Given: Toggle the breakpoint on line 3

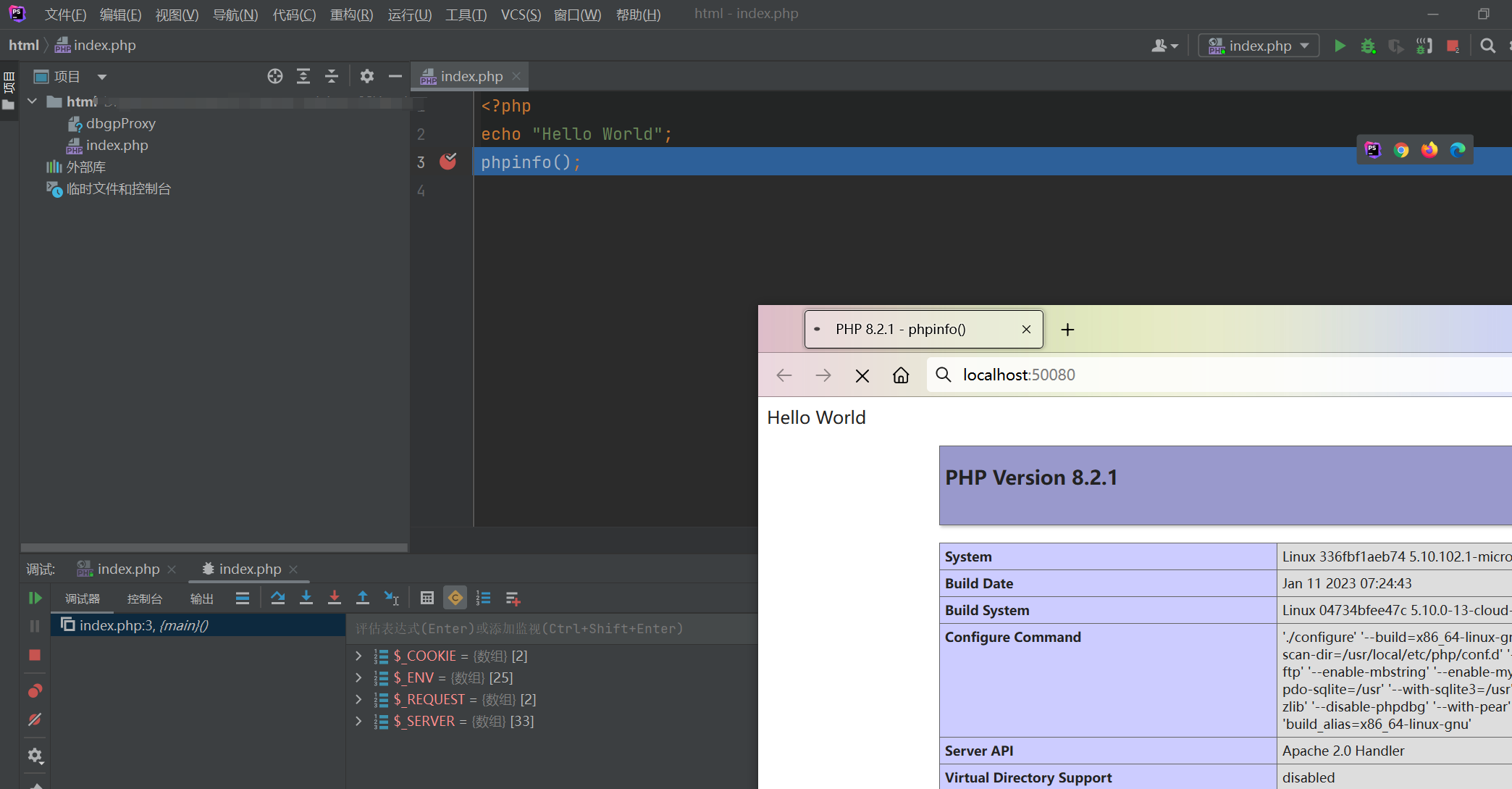Looking at the screenshot, I should [x=448, y=162].
